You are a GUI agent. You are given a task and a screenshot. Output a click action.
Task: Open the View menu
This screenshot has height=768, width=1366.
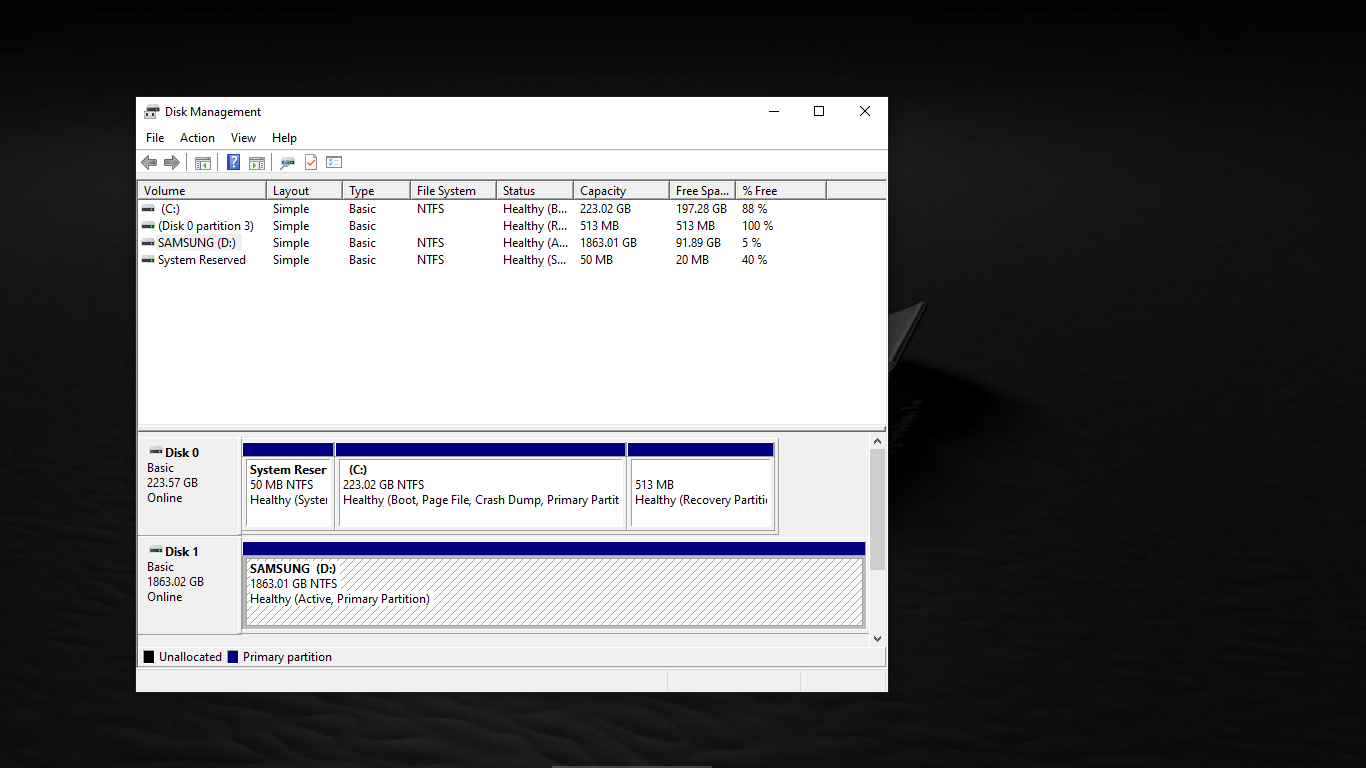click(243, 138)
